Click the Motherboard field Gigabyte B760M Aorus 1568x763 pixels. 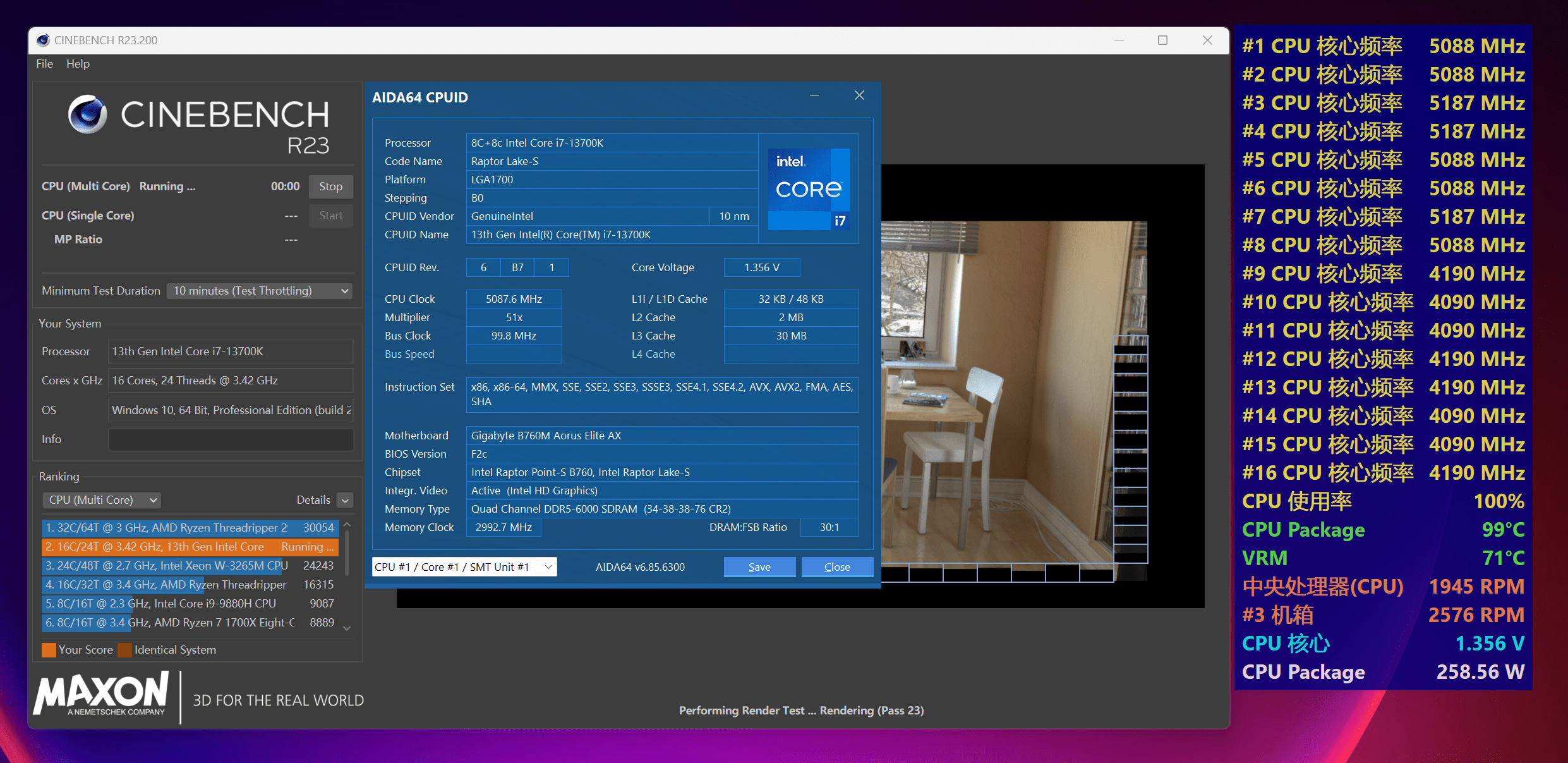click(x=662, y=436)
